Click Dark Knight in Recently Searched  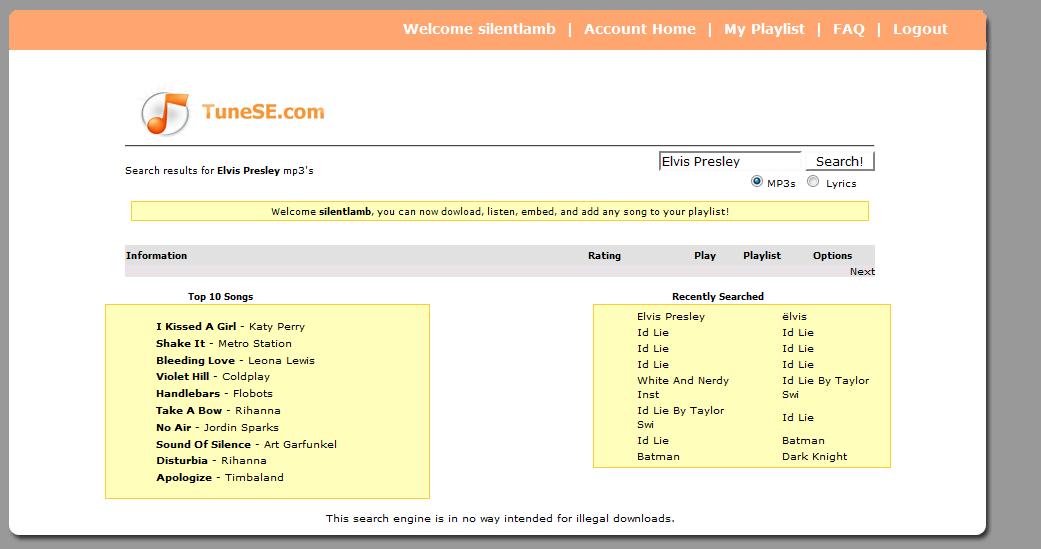(814, 457)
